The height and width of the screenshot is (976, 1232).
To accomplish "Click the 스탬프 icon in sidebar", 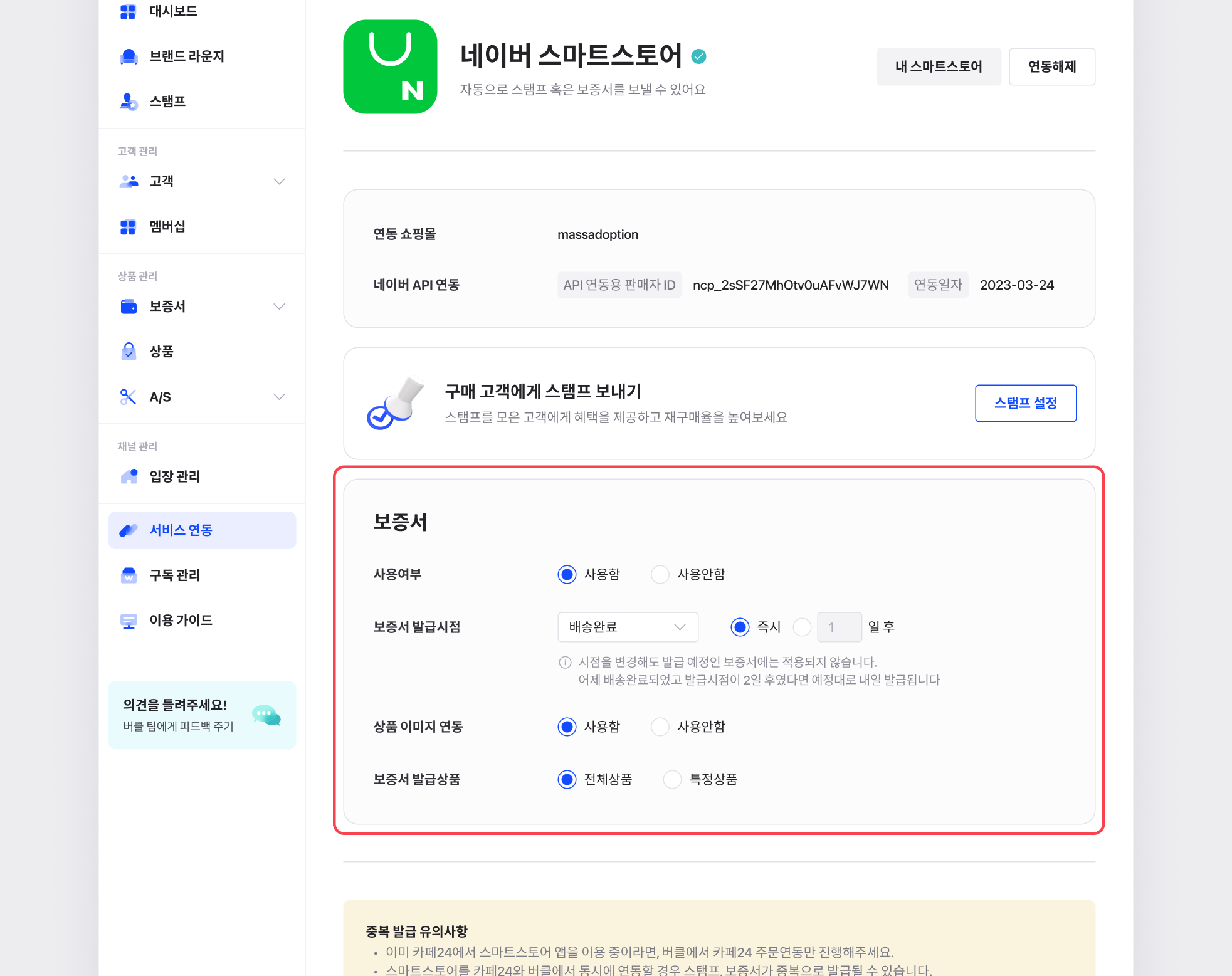I will [129, 102].
